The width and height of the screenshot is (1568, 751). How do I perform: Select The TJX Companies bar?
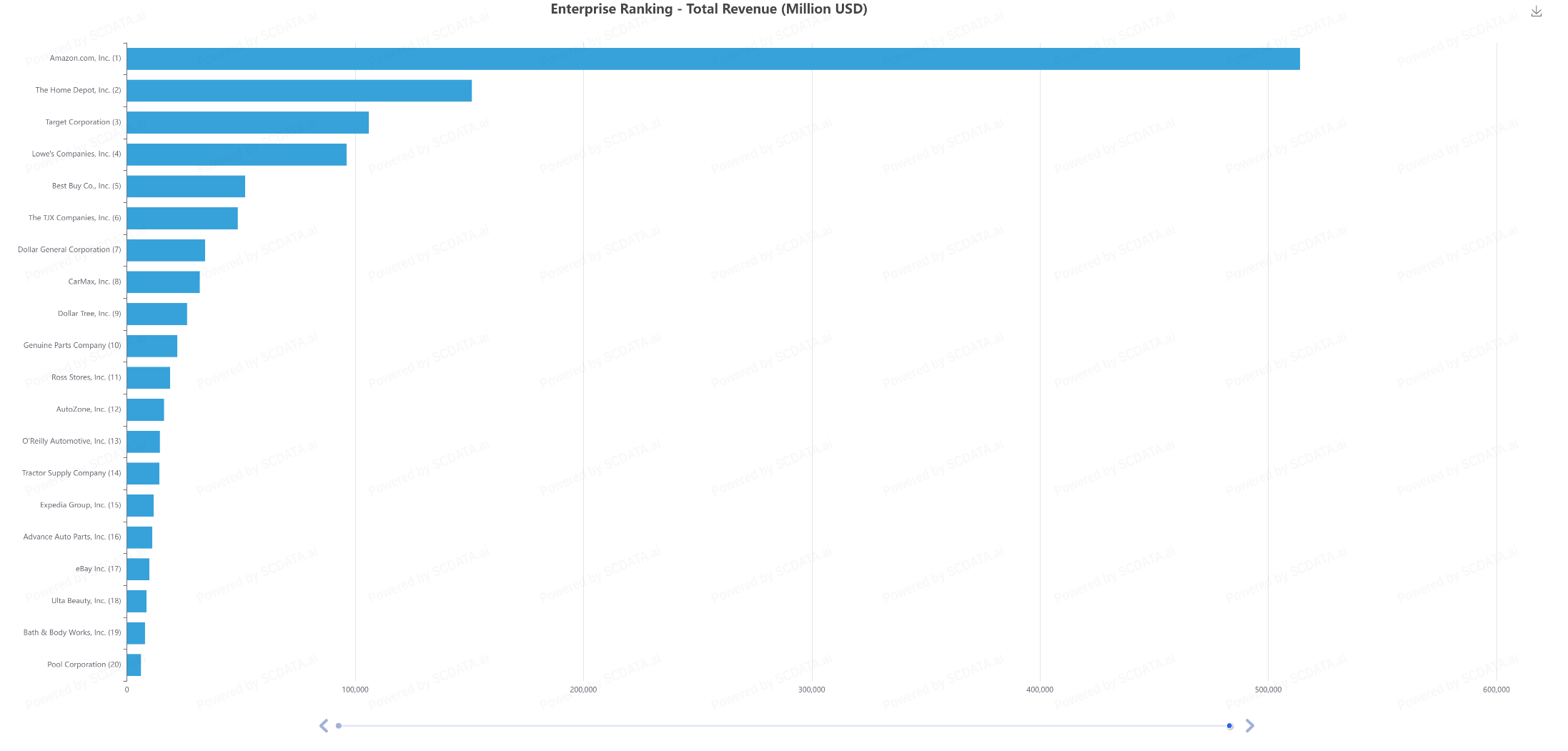182,219
